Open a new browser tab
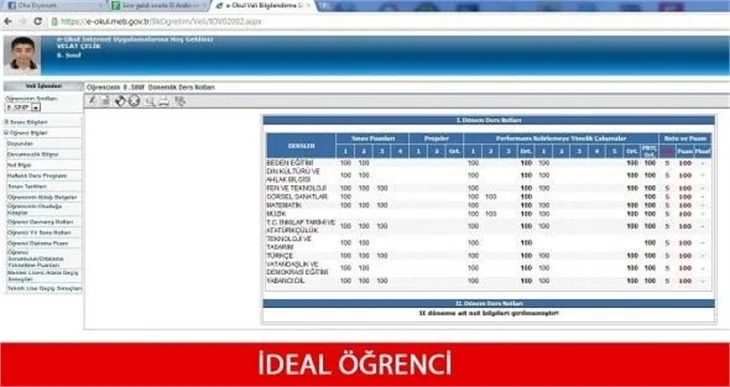 pyautogui.click(x=325, y=6)
